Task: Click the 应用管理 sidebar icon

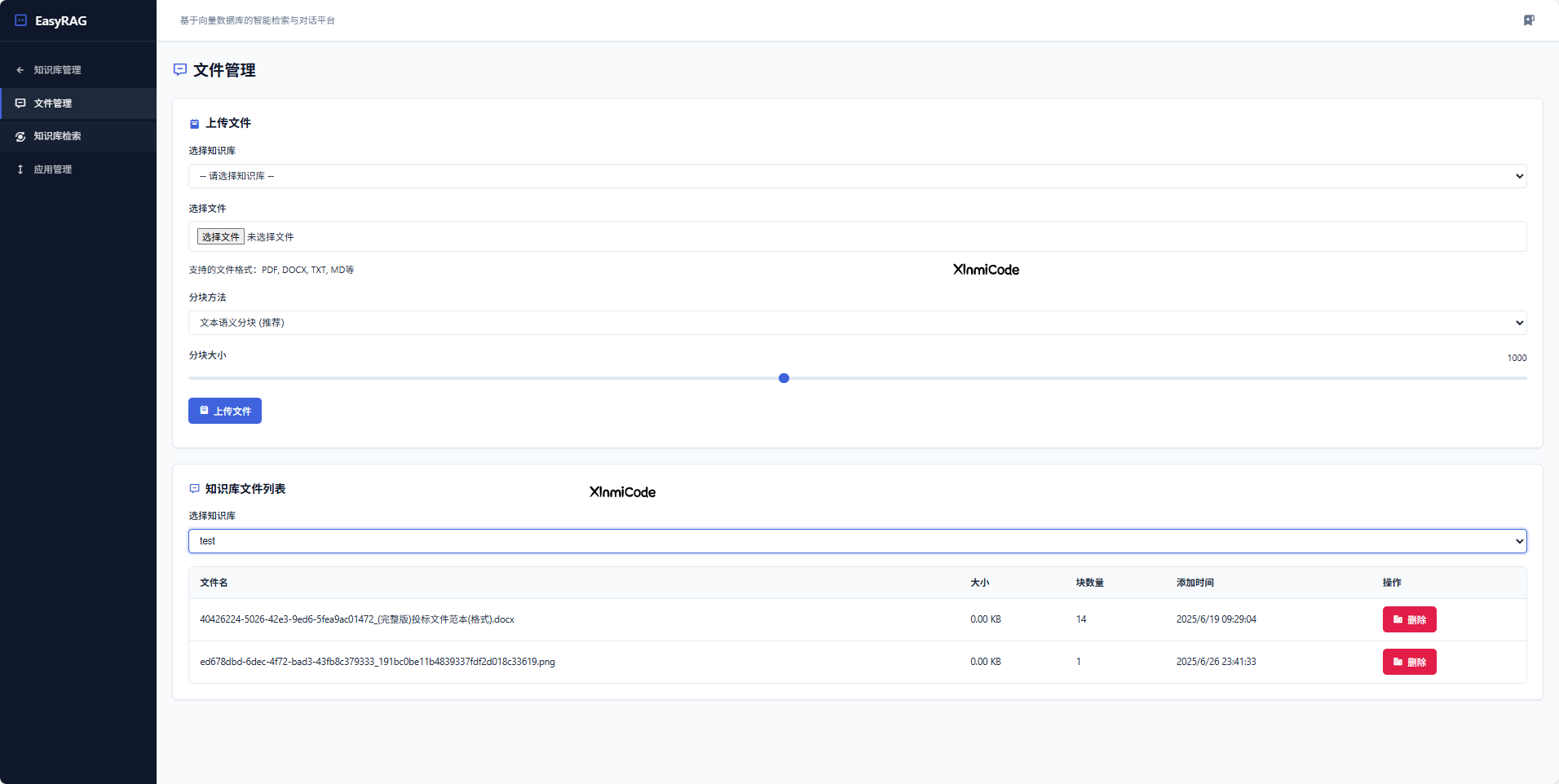Action: click(x=20, y=170)
